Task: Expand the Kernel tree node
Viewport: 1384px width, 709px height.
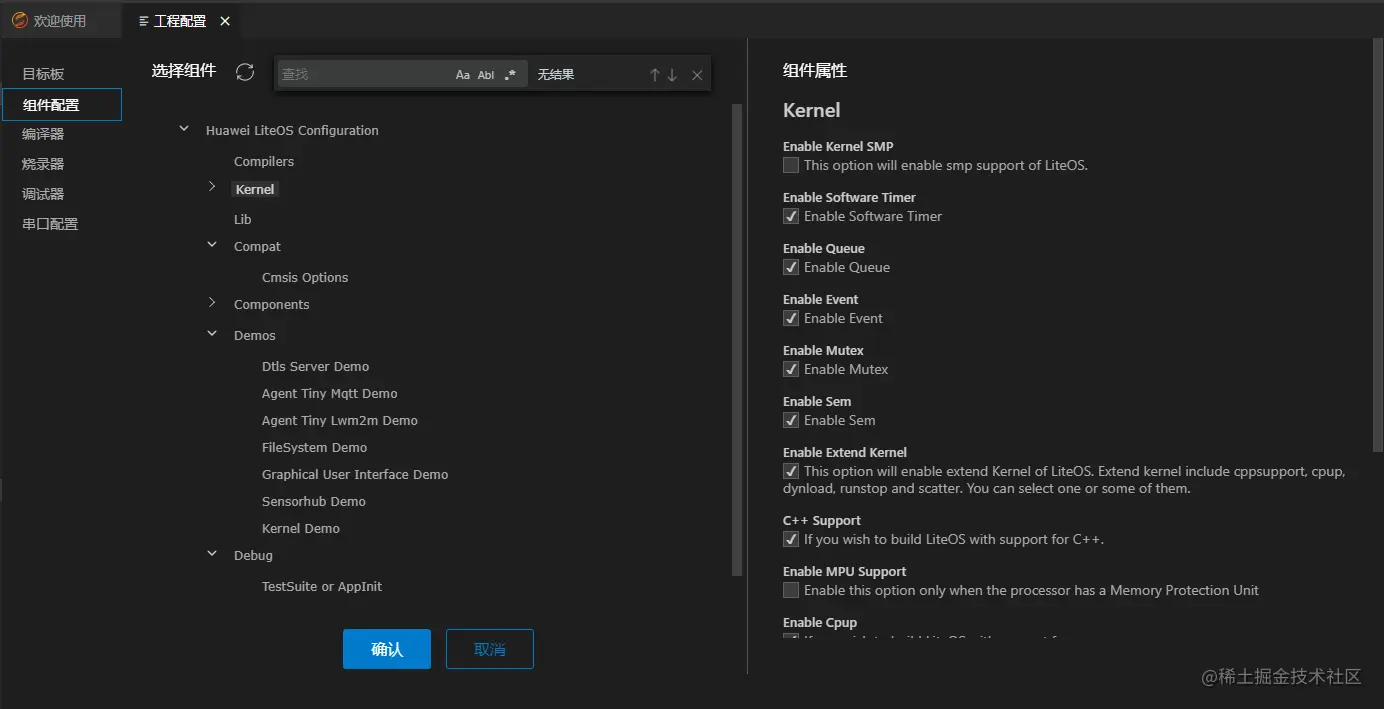Action: (212, 187)
